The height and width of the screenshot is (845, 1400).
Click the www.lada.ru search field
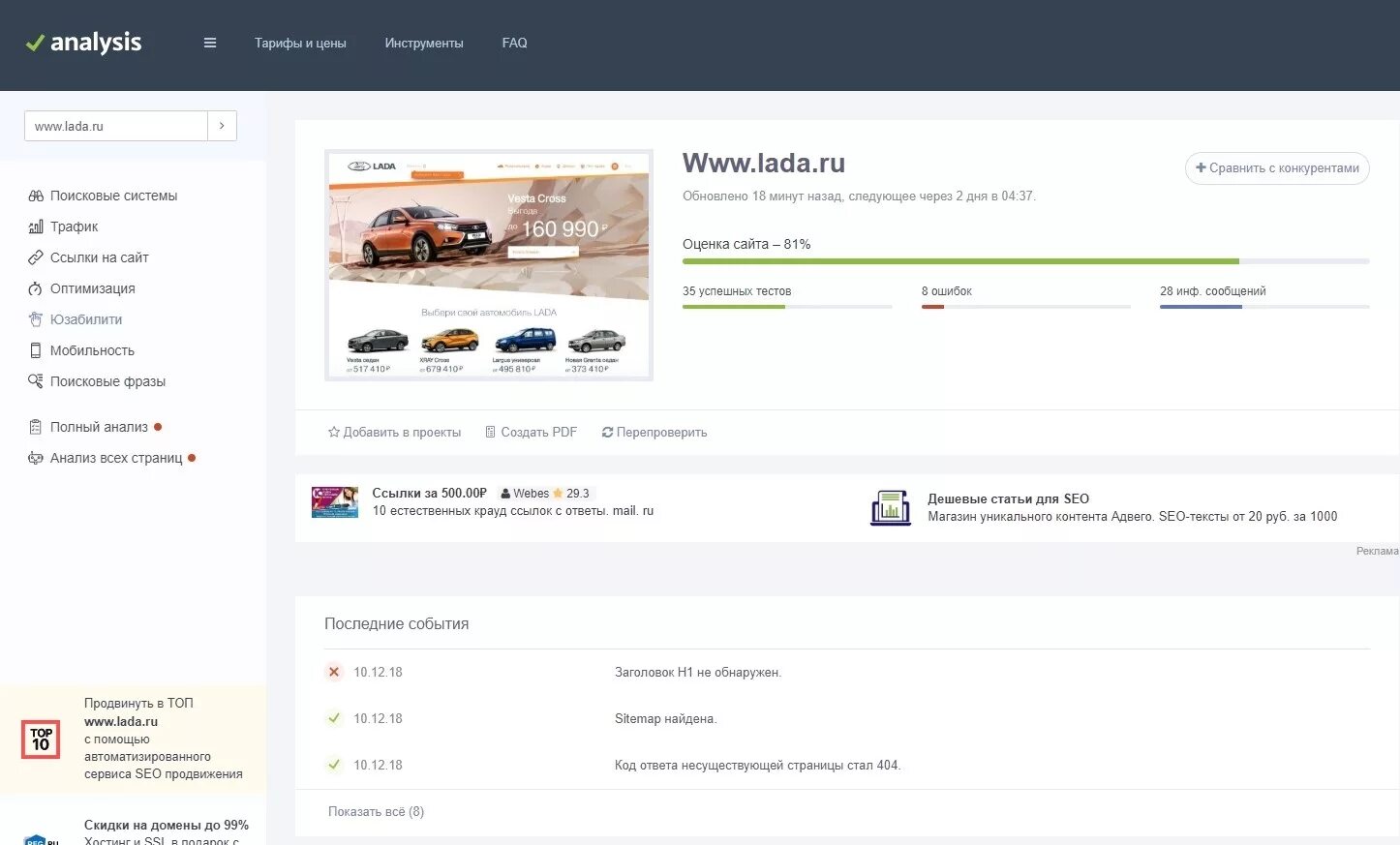click(x=116, y=126)
